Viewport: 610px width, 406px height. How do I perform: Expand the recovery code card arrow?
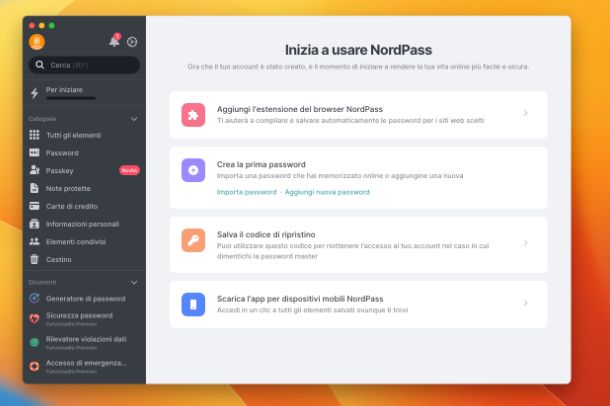(x=526, y=243)
